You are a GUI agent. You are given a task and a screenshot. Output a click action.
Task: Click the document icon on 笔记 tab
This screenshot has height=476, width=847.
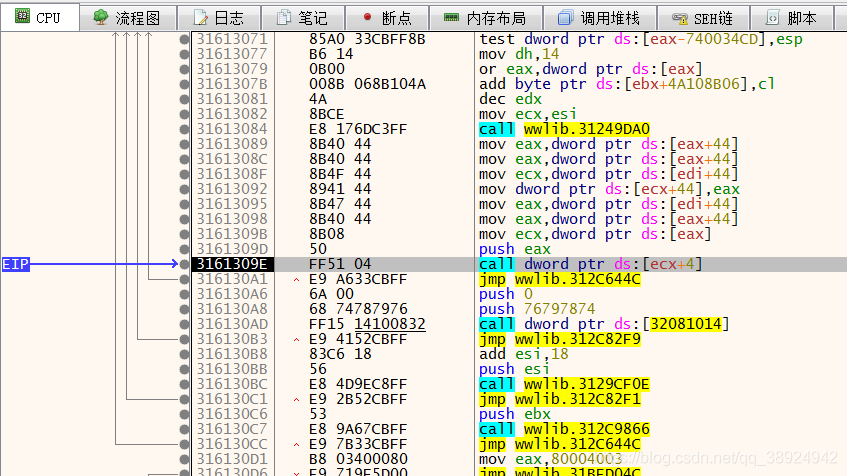coord(284,18)
